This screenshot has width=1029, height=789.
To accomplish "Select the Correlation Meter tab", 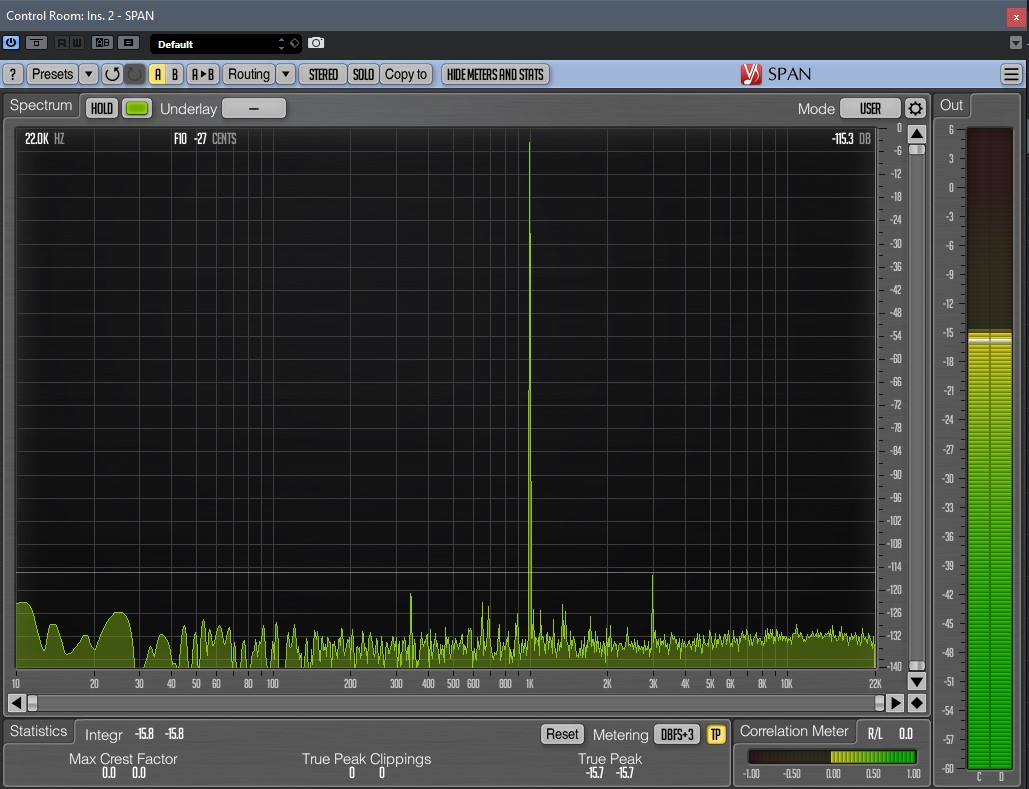I will click(x=794, y=731).
